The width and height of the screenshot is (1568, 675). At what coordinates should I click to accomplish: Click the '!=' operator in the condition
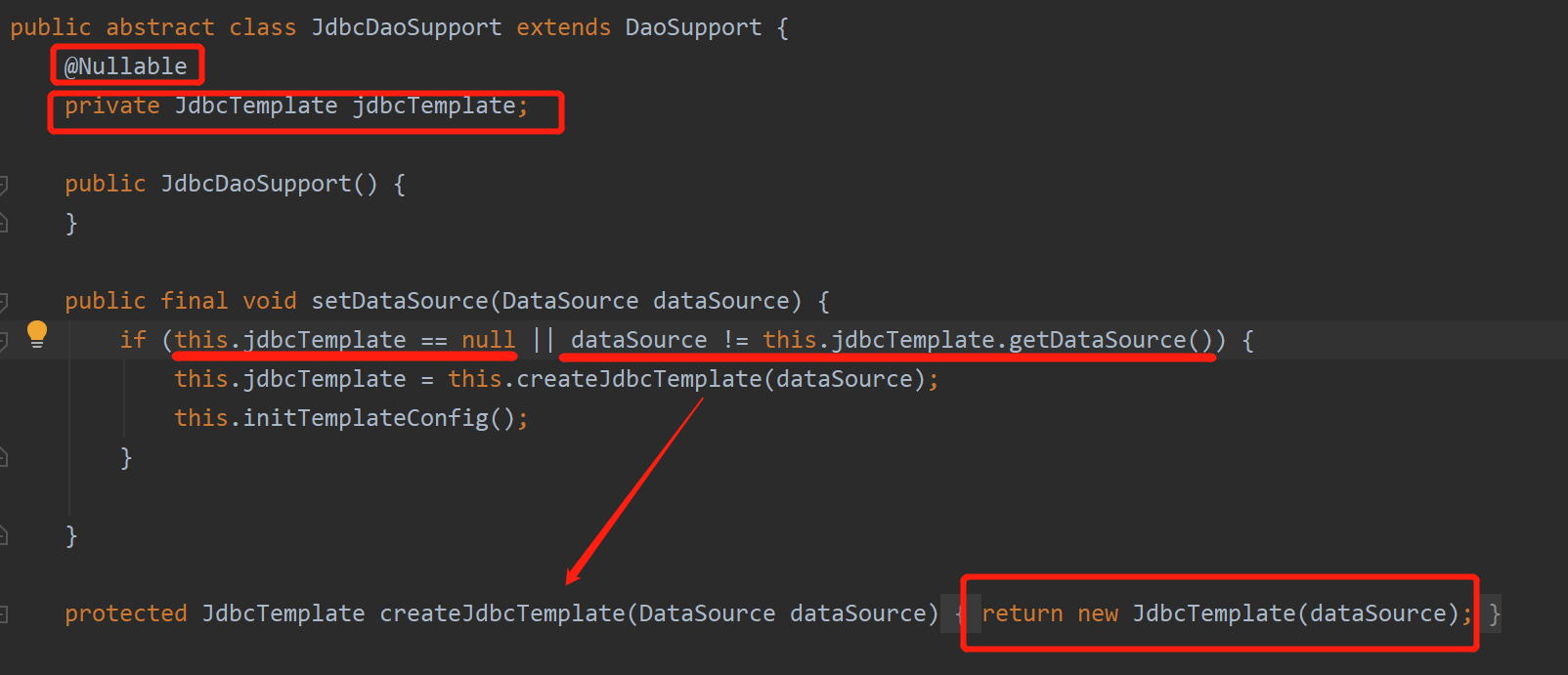pos(735,340)
